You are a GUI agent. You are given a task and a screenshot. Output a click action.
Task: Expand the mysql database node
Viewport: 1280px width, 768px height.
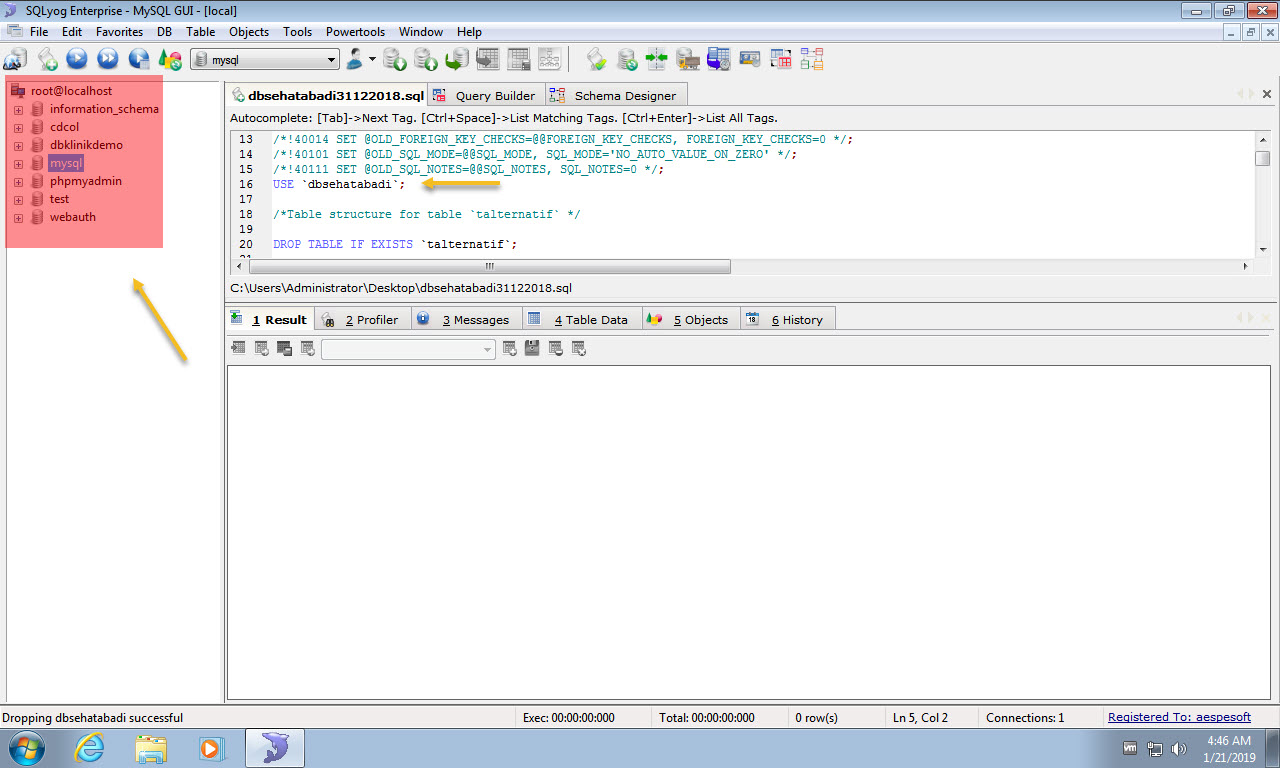click(18, 163)
